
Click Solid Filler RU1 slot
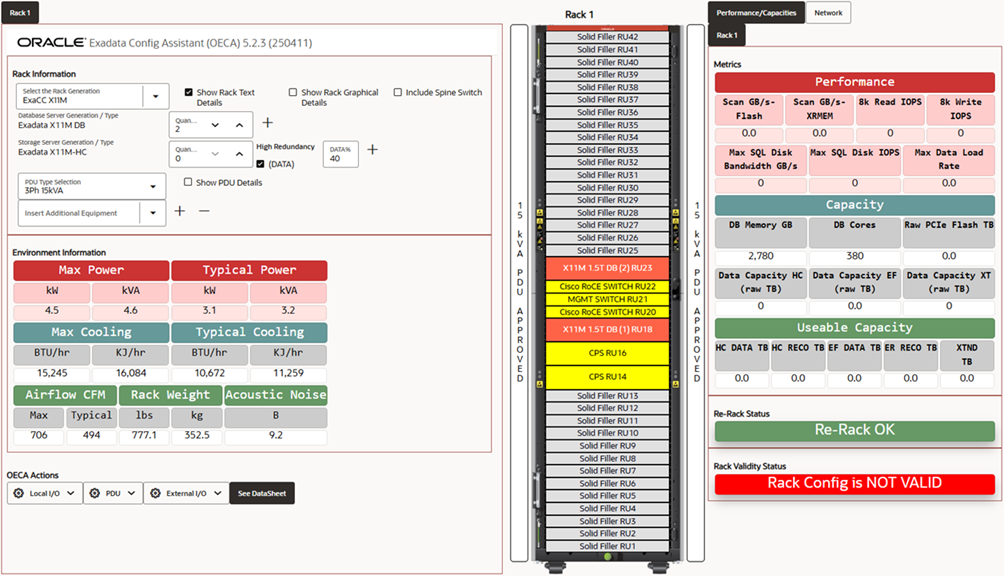[x=608, y=547]
